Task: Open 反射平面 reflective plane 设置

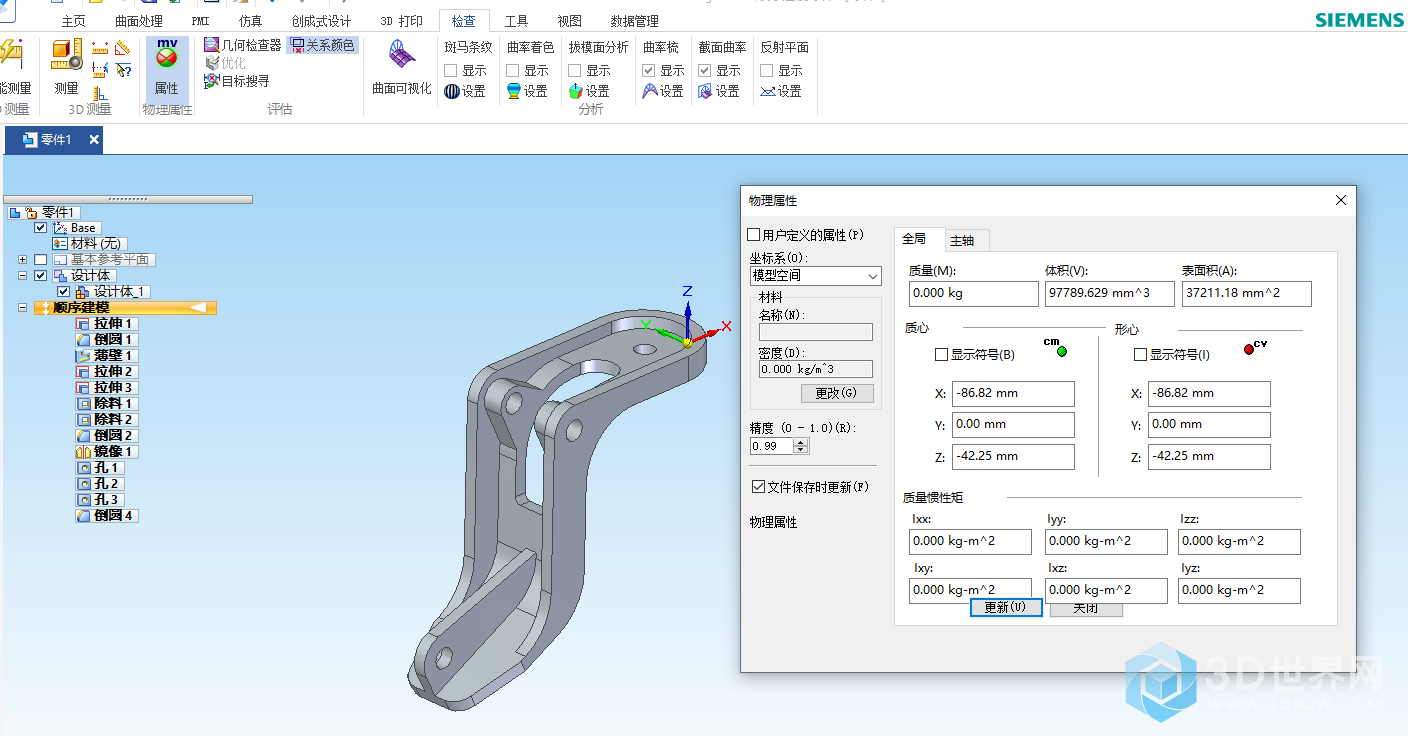Action: coord(781,91)
